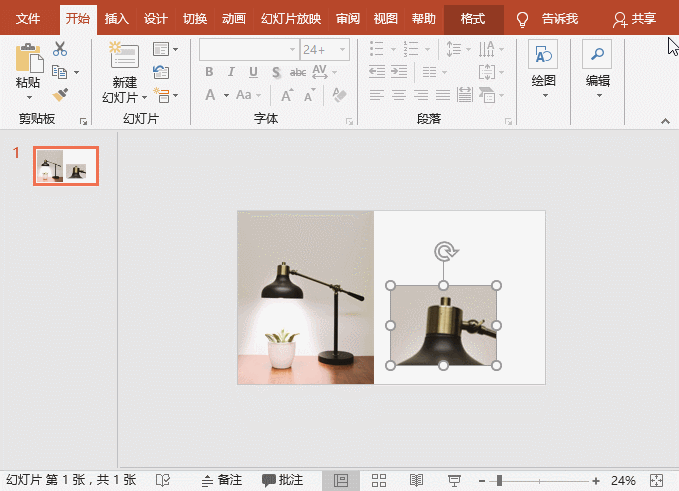Open the Drawing (绘图) tools button
679x491 pixels.
tap(543, 56)
